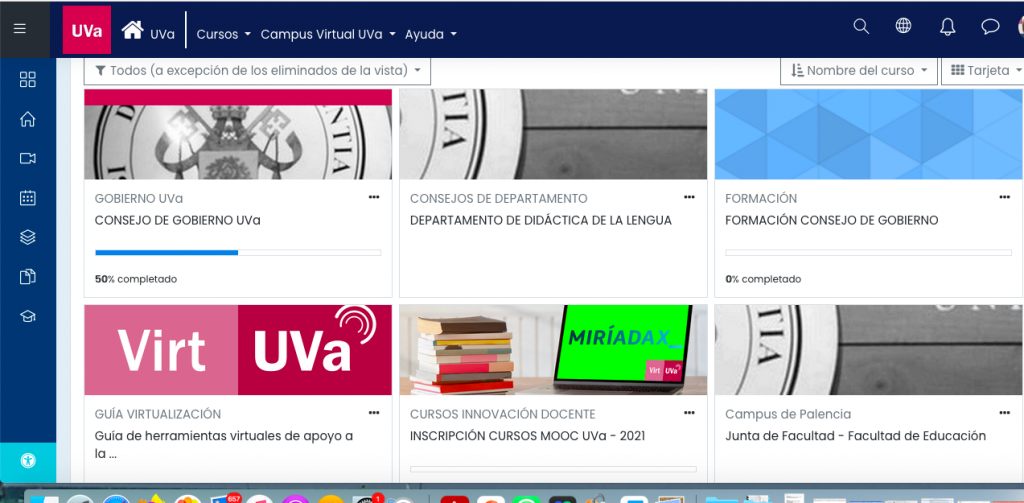Open Junta de Facultad - Facultad de Educación

click(x=856, y=436)
